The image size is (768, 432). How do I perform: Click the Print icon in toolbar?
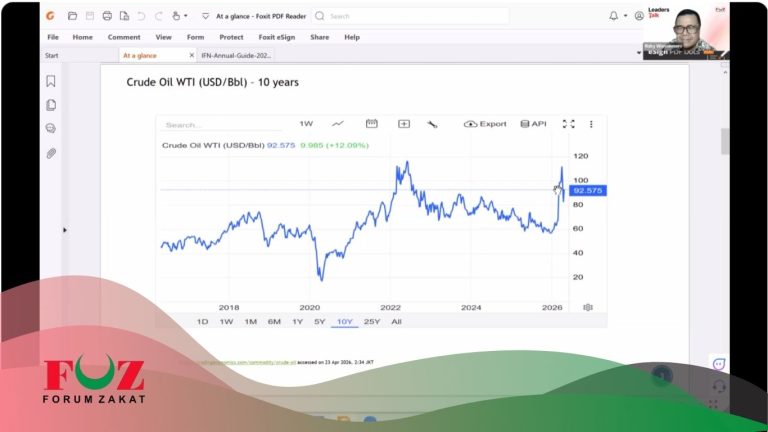(107, 16)
